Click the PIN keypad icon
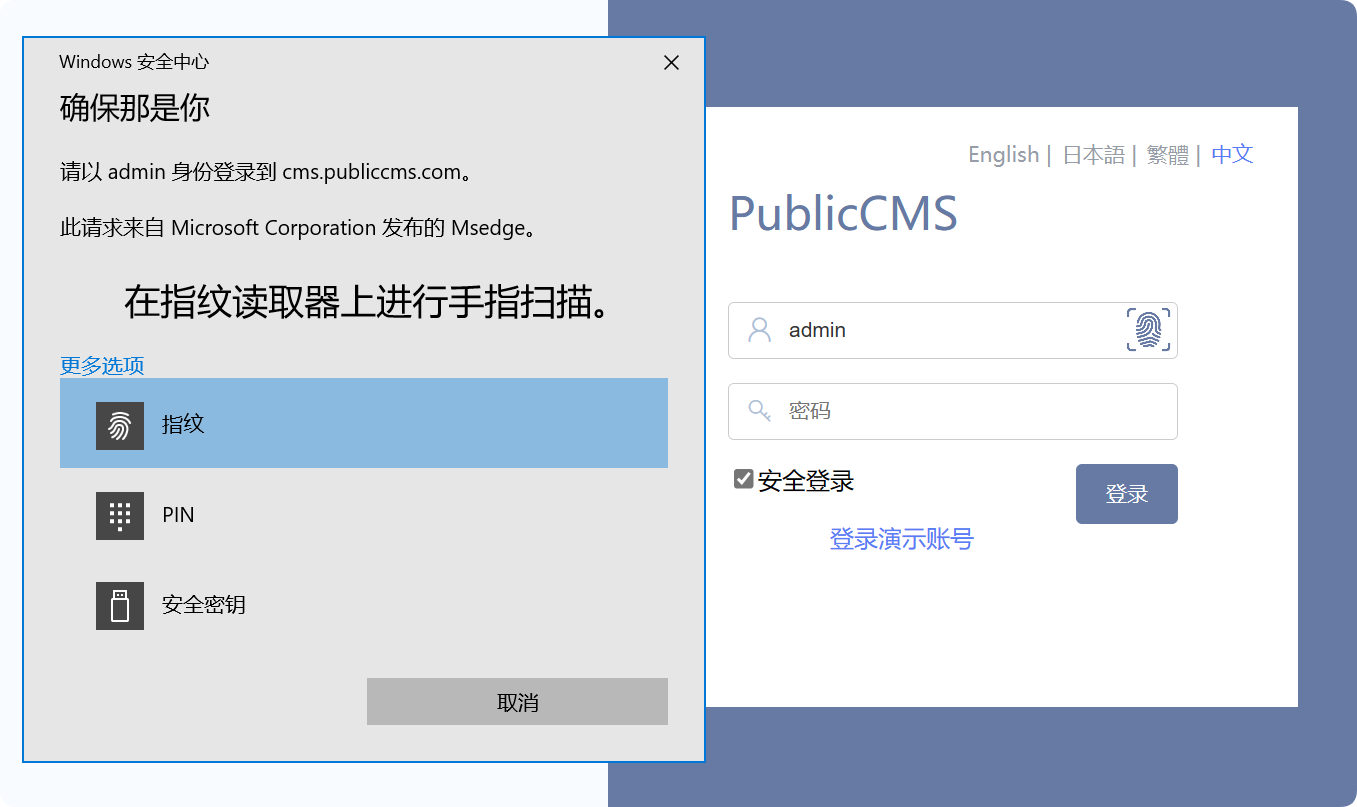The image size is (1357, 807). [119, 515]
